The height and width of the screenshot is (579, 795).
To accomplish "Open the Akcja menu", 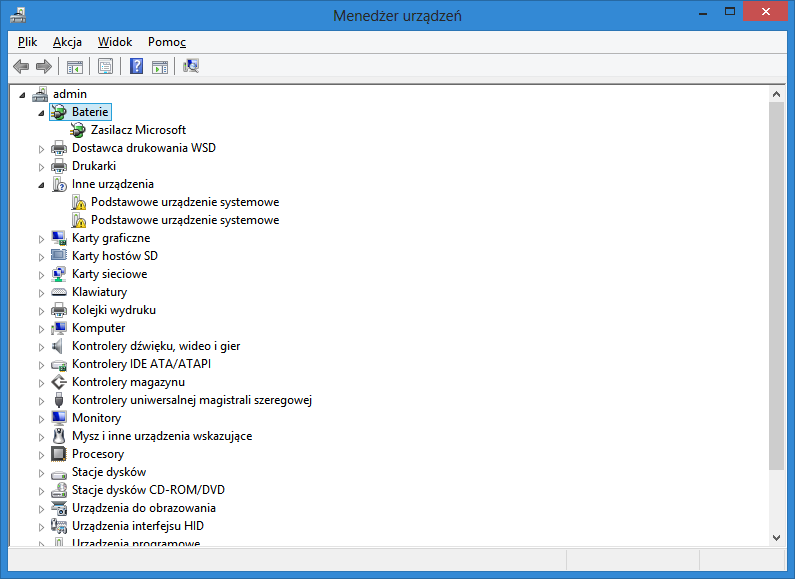I will pos(67,42).
